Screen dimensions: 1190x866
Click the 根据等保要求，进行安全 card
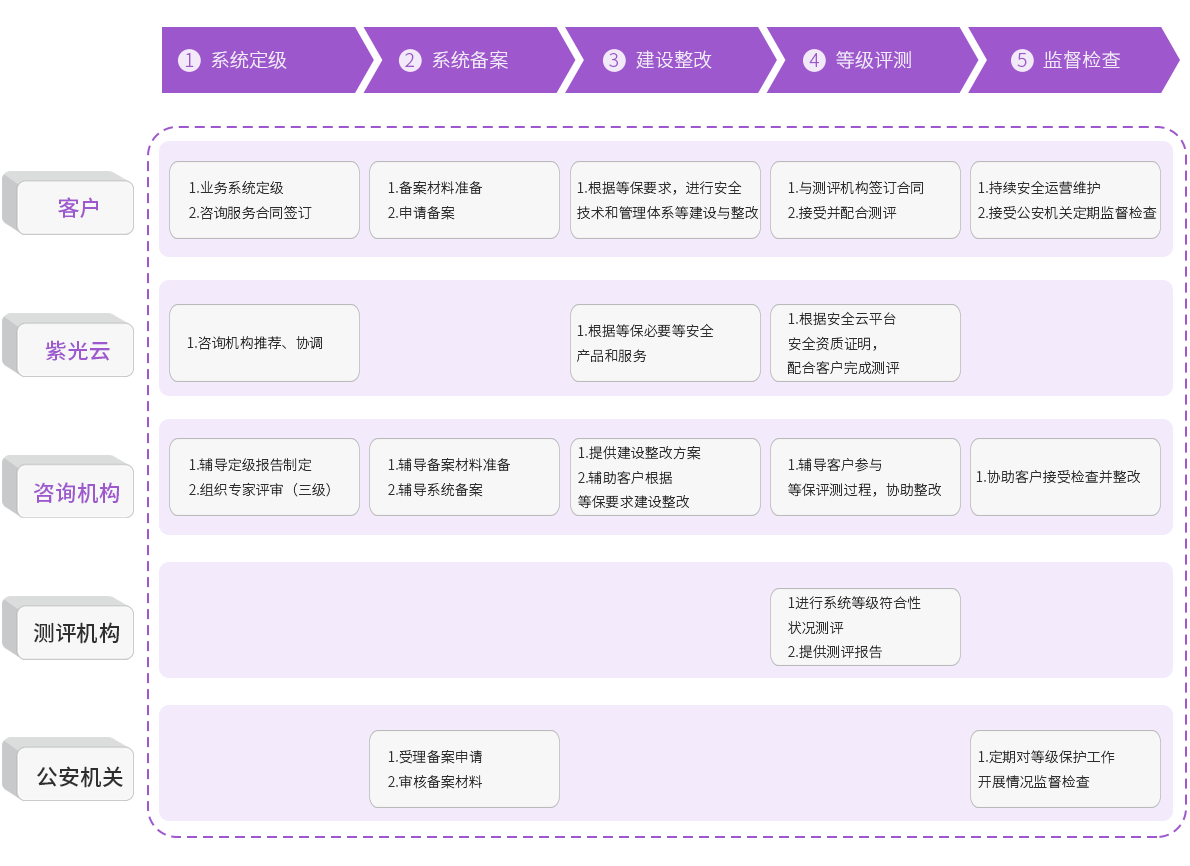click(x=665, y=200)
